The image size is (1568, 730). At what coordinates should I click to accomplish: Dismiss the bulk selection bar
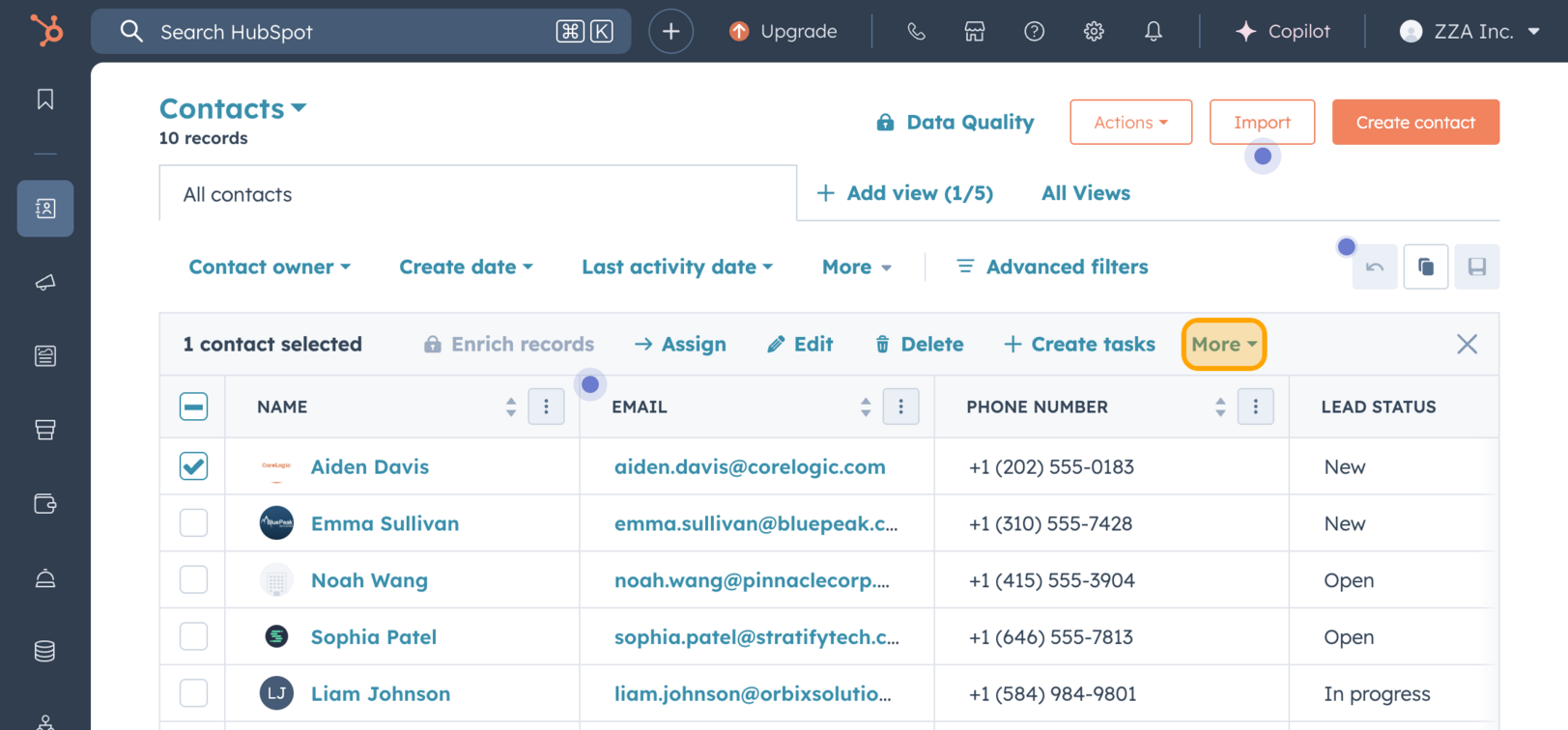pos(1467,345)
